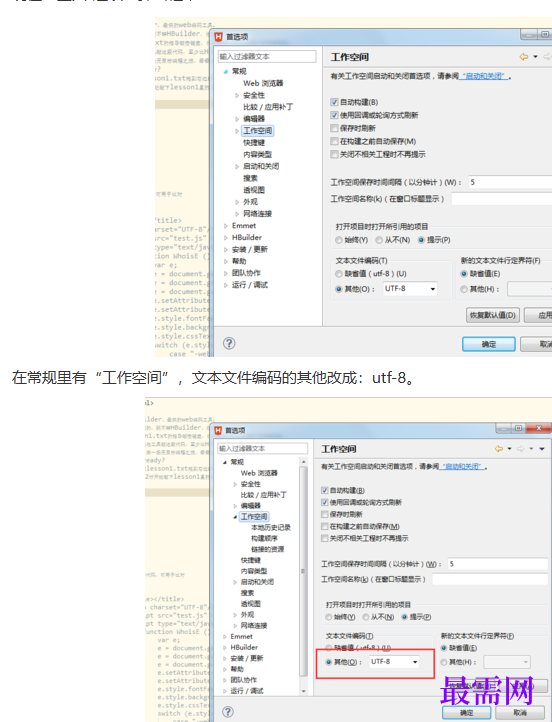
Task: Select 透视图 in upper dialog tree
Action: pyautogui.click(x=254, y=190)
